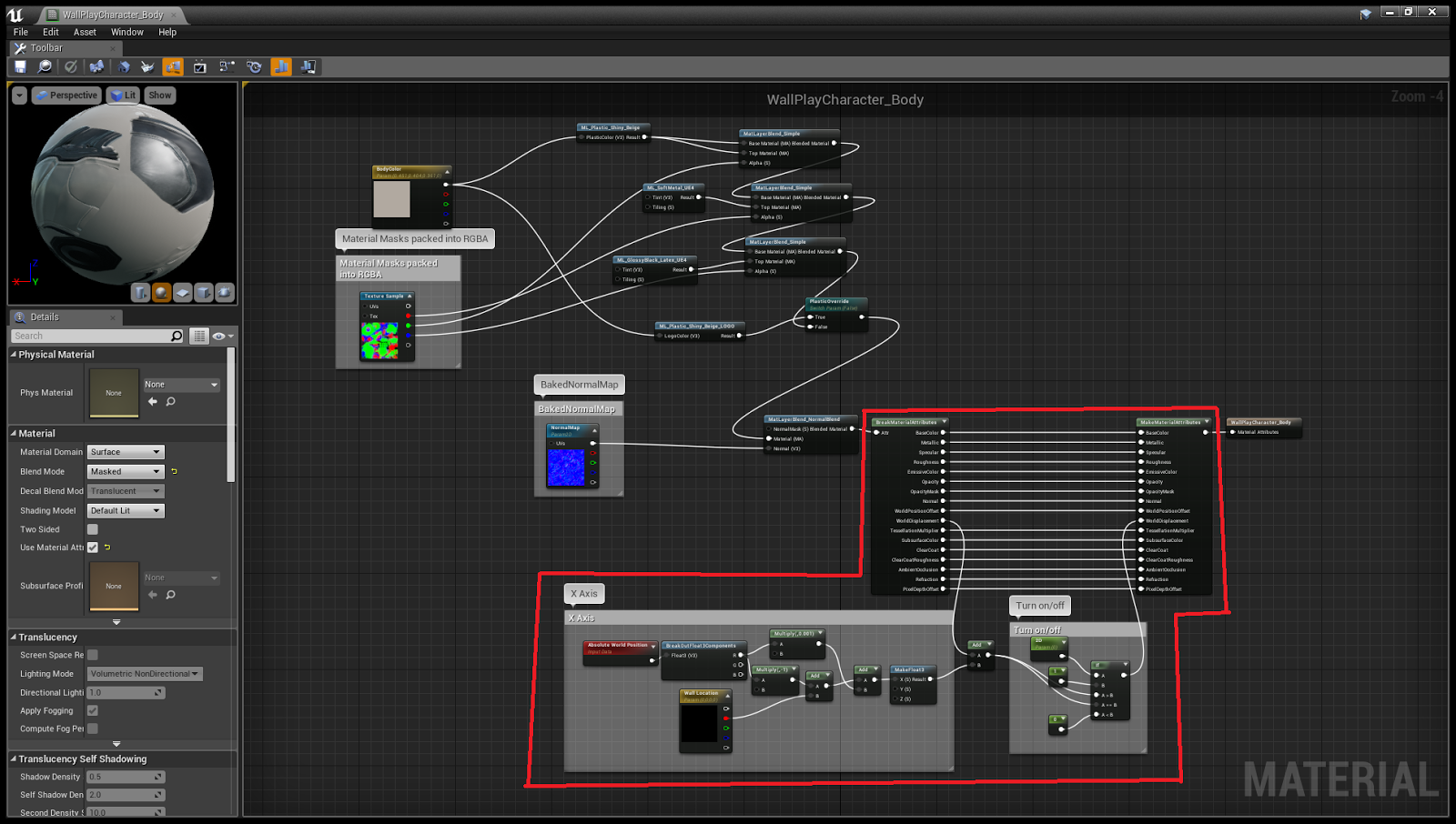Toggle the Stats display icon
Screen dimensions: 1456x824
[282, 66]
